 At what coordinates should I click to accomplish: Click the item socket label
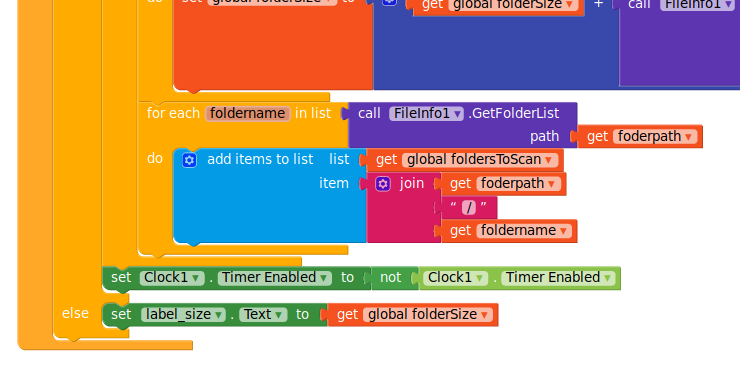tap(334, 183)
